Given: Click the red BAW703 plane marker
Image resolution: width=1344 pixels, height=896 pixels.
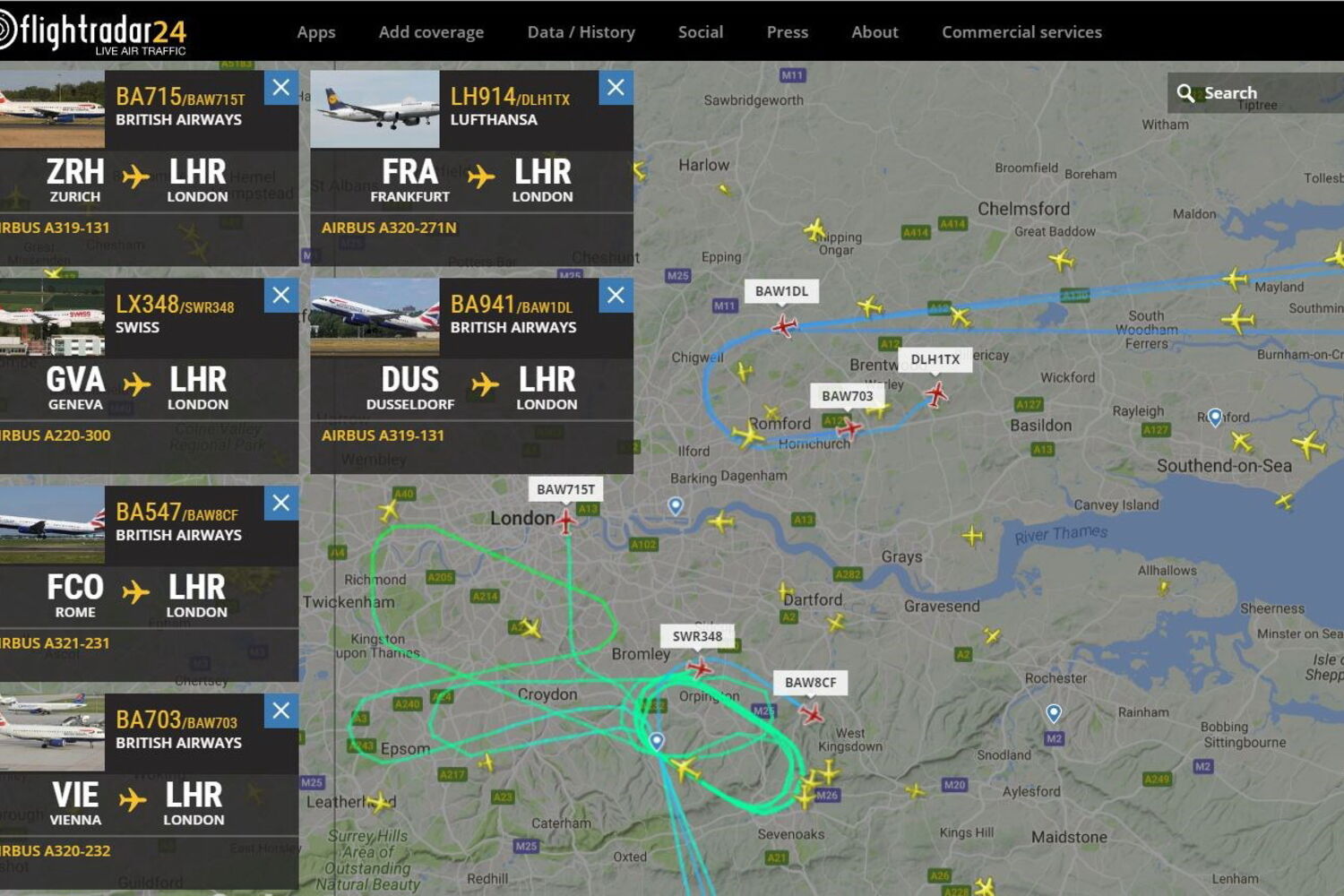Looking at the screenshot, I should pos(849,428).
